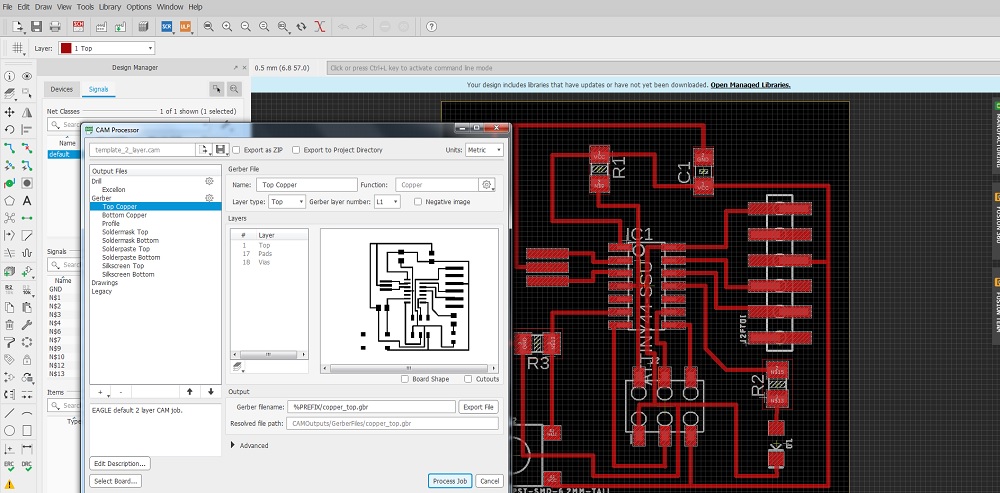Click the Switch to Schematic icon
Image resolution: width=1000 pixels, height=493 pixels.
pos(77,24)
